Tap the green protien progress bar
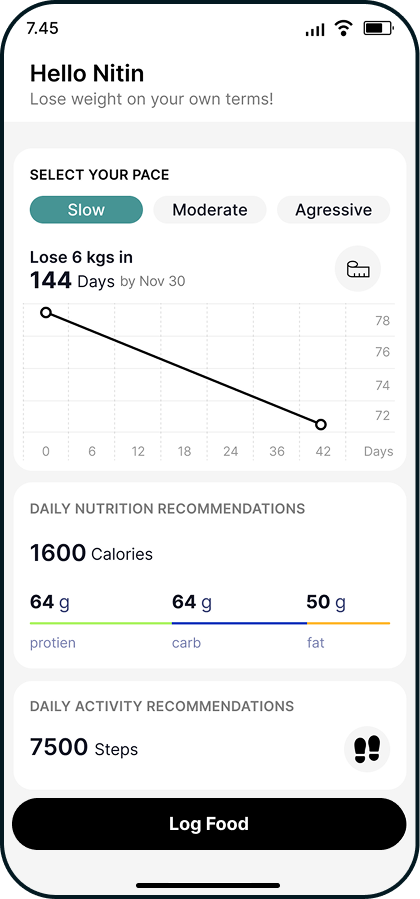This screenshot has height=899, width=420. tap(101, 623)
